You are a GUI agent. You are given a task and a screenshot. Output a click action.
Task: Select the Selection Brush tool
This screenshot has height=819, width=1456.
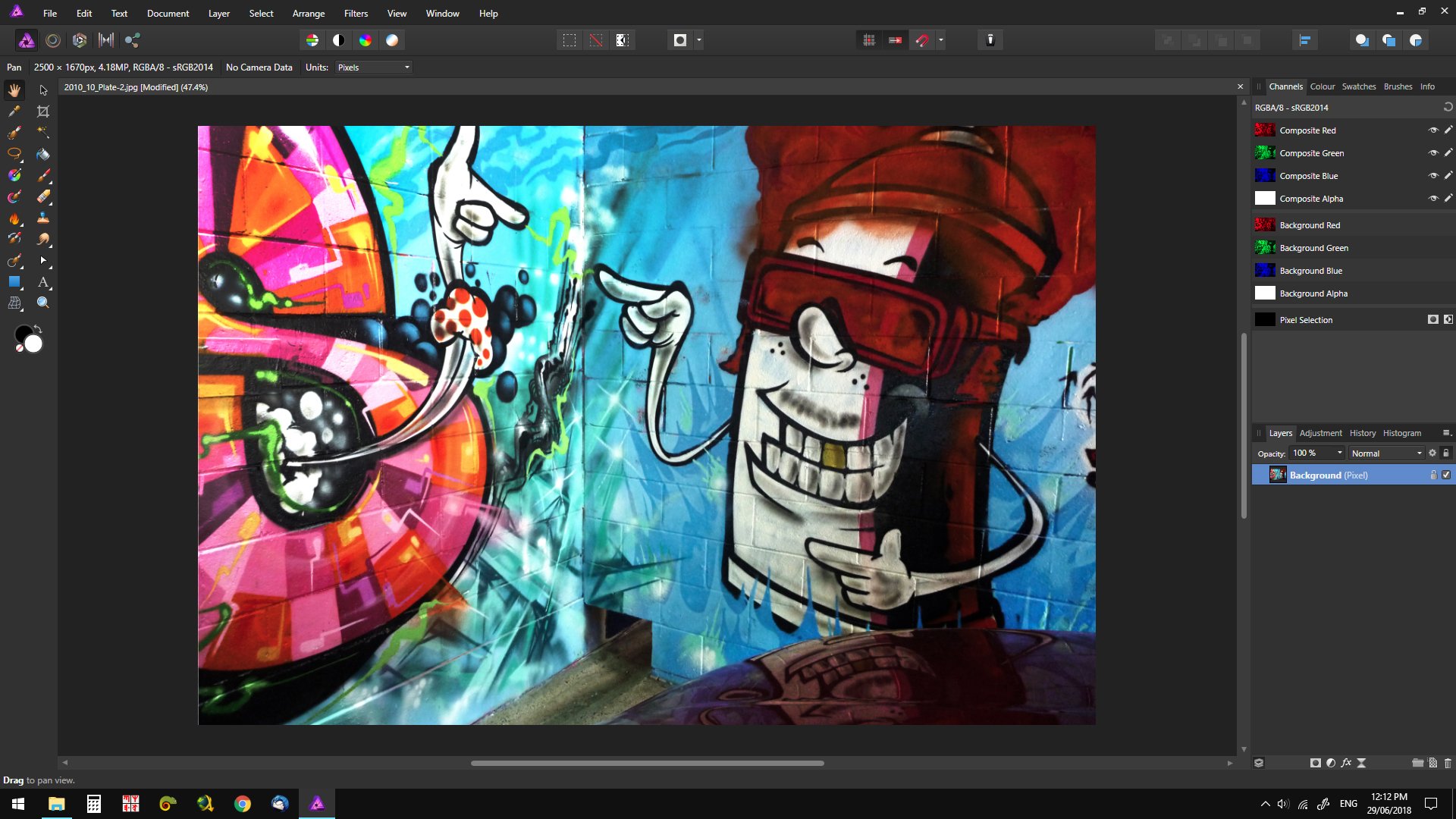(x=14, y=133)
